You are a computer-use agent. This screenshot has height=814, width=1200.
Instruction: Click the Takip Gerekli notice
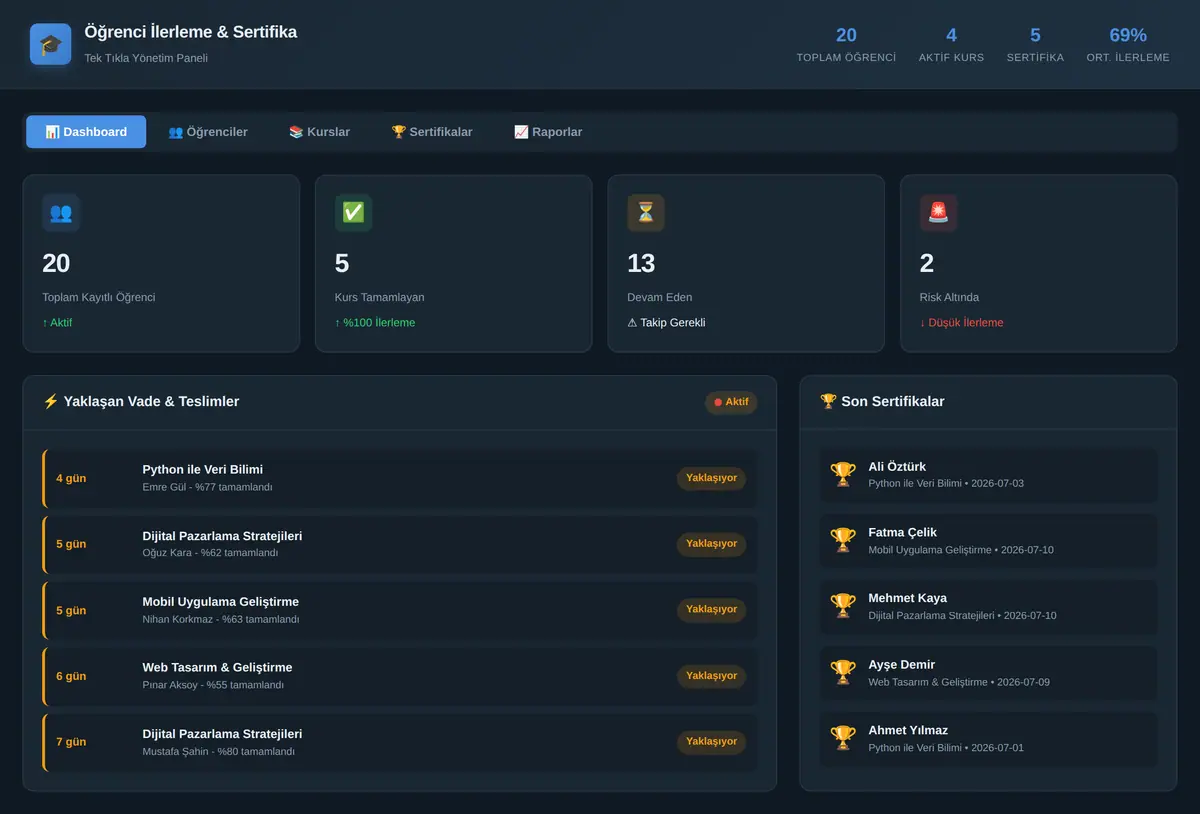click(x=666, y=323)
